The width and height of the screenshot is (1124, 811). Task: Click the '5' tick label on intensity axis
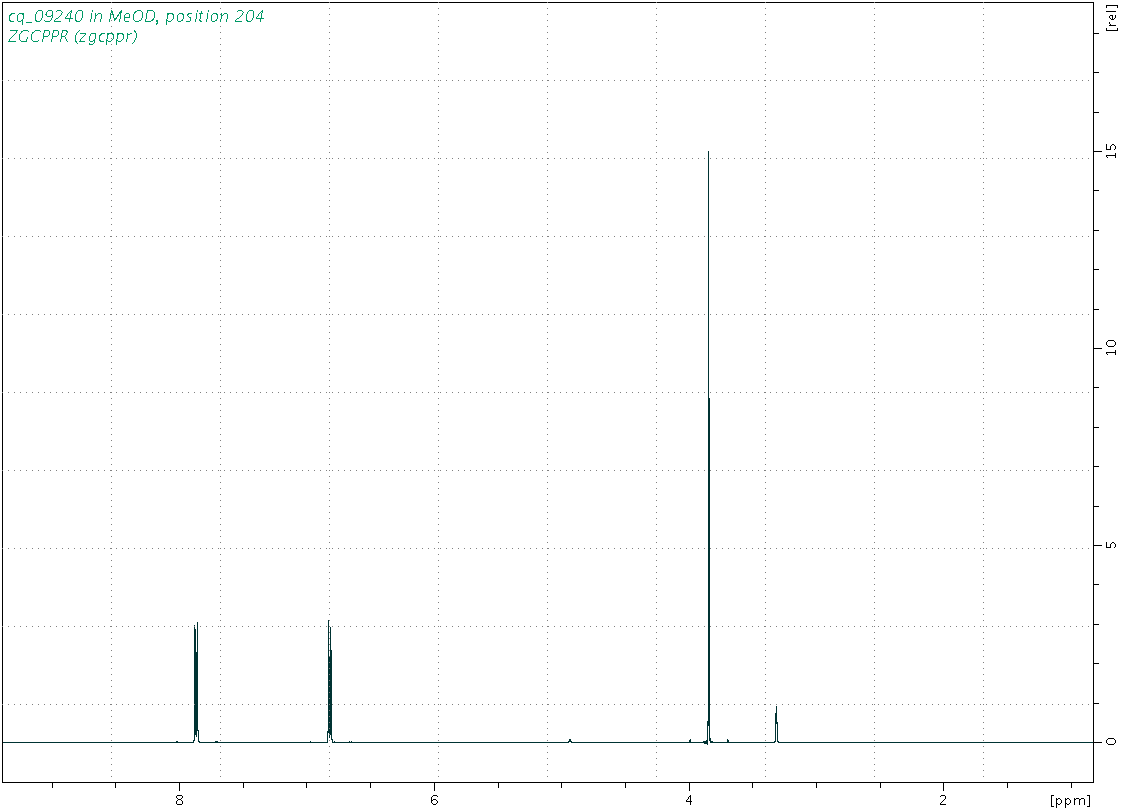tap(1111, 545)
